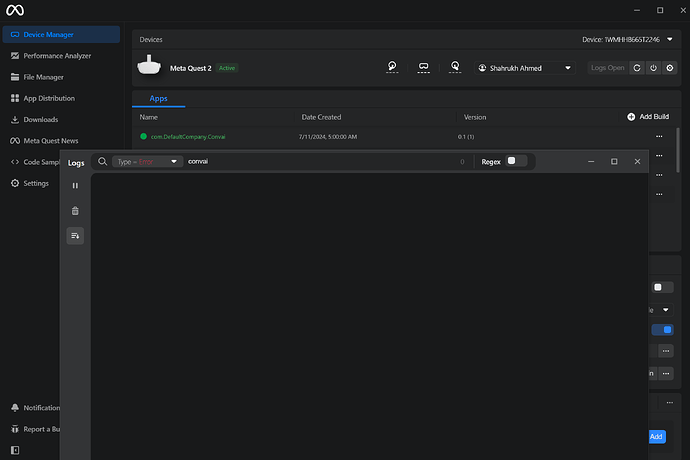Screen dimensions: 690x460
Task: Reboot the device with circular arrow icon
Action: 637,68
